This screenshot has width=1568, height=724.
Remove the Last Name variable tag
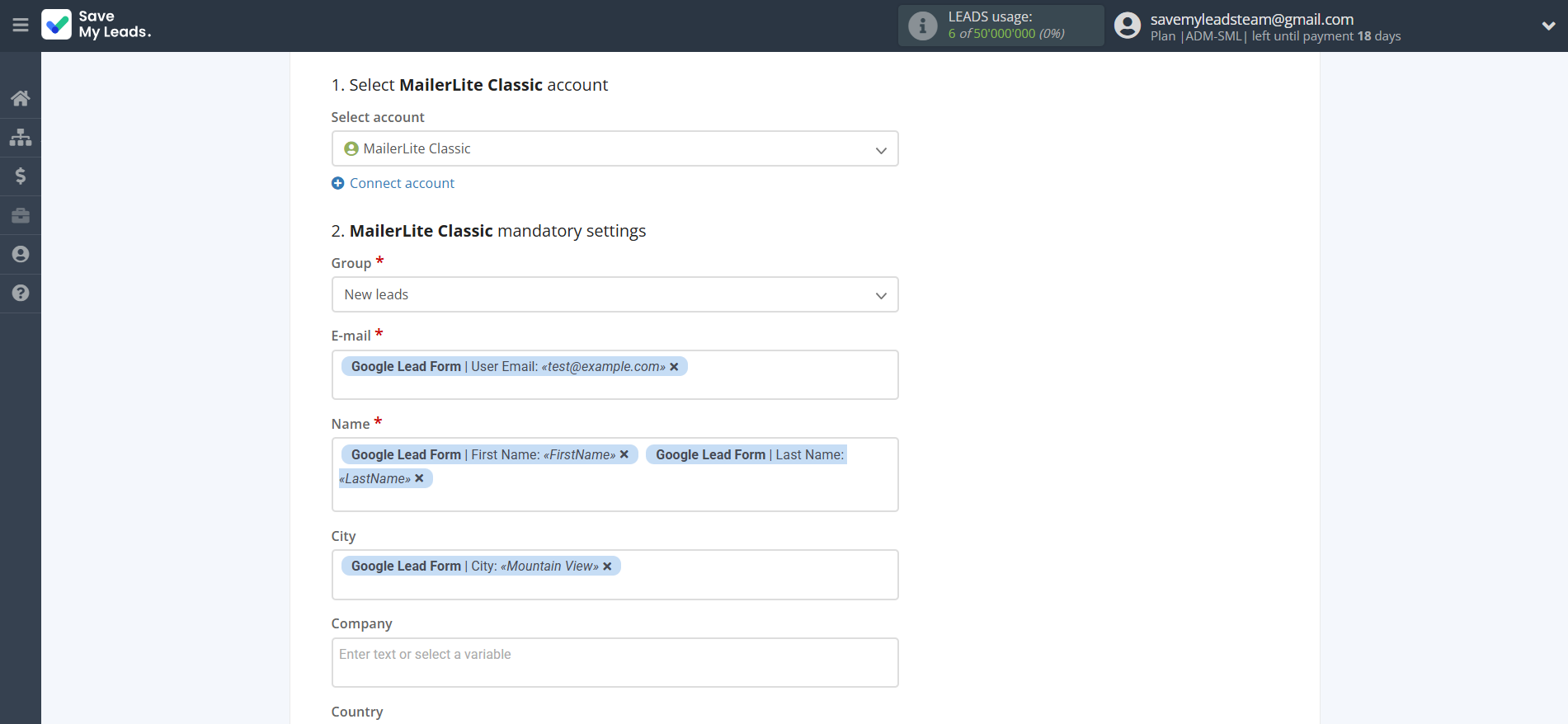[419, 478]
